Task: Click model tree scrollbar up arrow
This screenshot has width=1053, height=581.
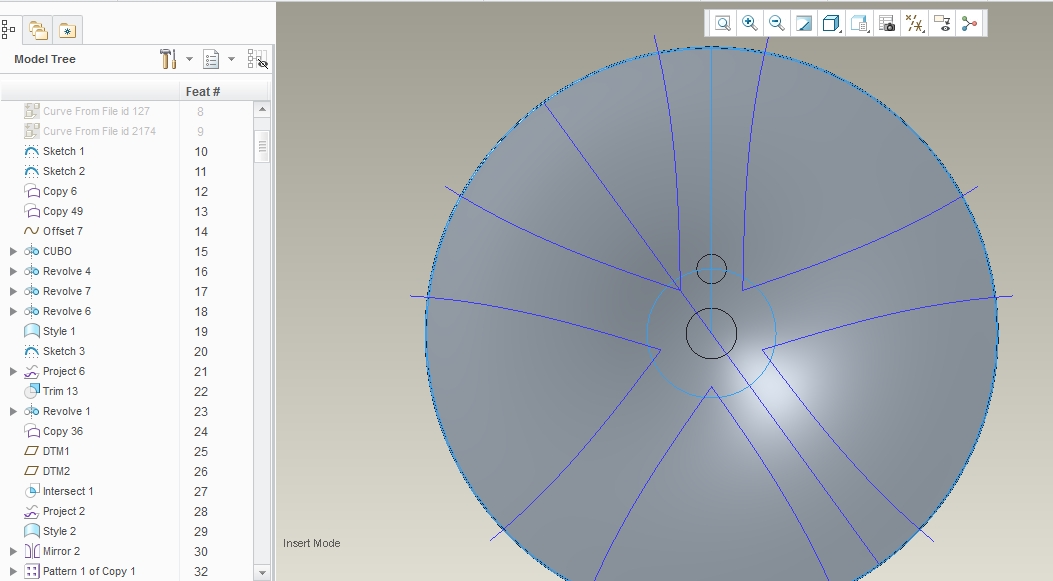Action: 262,109
